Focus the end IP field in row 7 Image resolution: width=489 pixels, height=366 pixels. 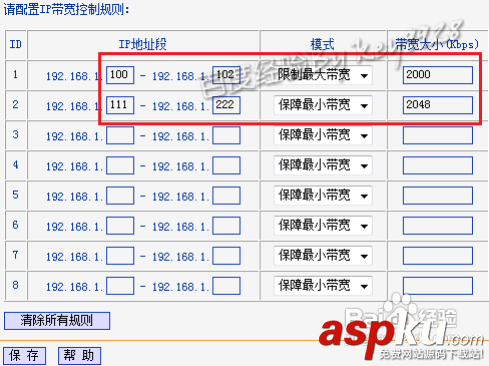[x=226, y=256]
